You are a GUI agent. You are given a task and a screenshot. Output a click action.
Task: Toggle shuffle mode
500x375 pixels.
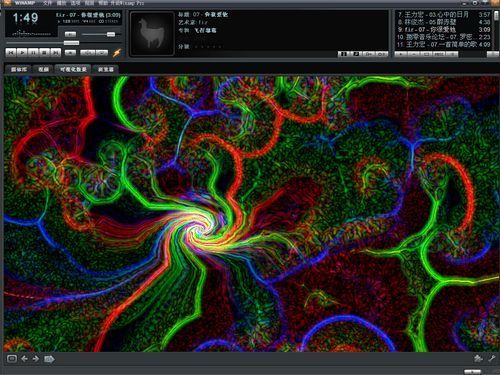(87, 53)
